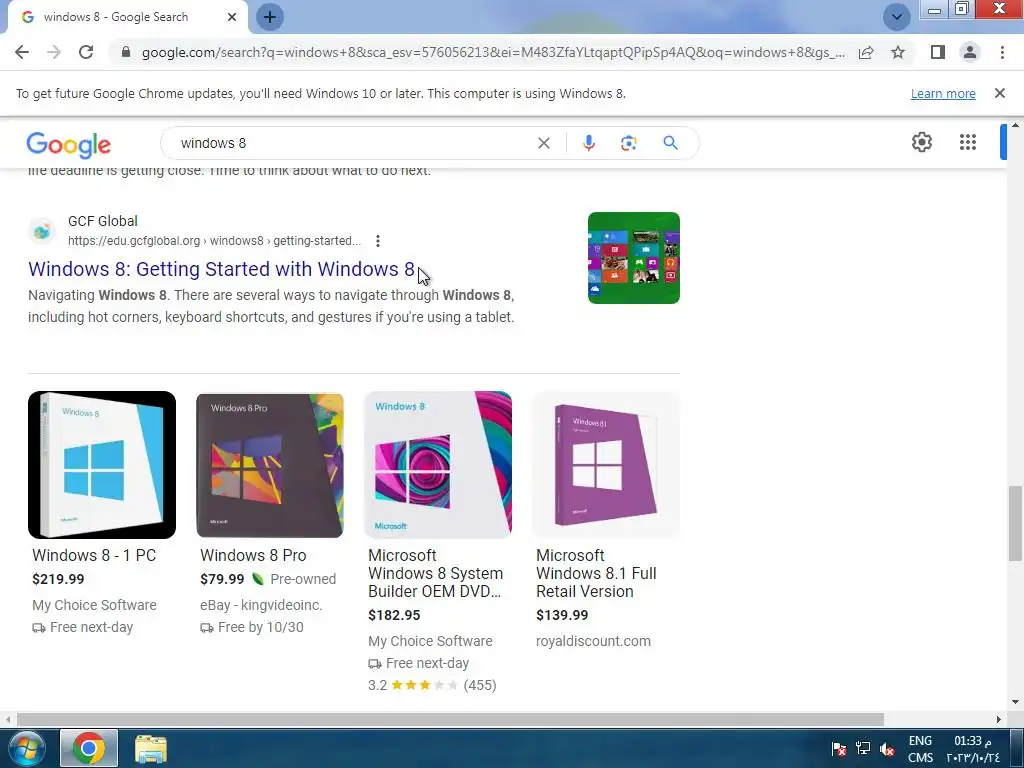This screenshot has width=1024, height=768.
Task: Open the Chrome side panel
Action: point(938,52)
